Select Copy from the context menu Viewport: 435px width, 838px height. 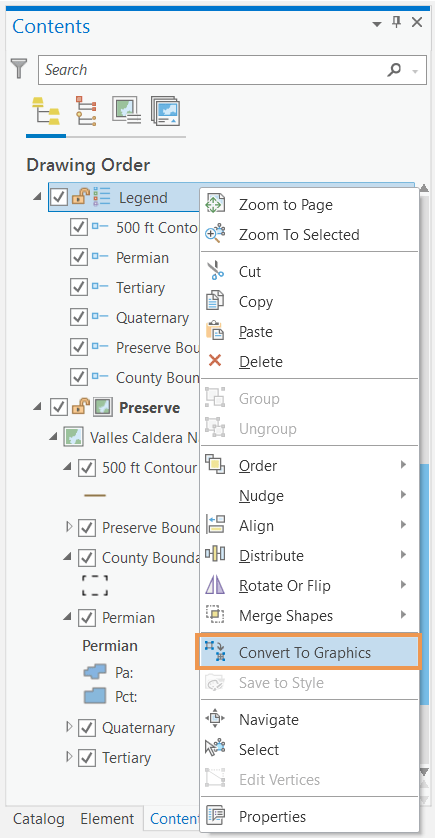click(x=309, y=301)
